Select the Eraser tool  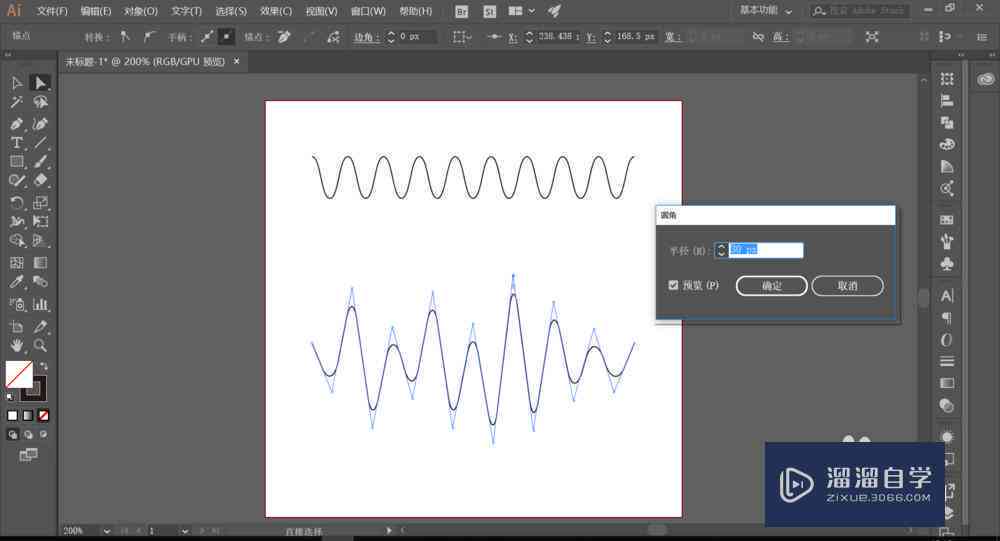[x=40, y=181]
